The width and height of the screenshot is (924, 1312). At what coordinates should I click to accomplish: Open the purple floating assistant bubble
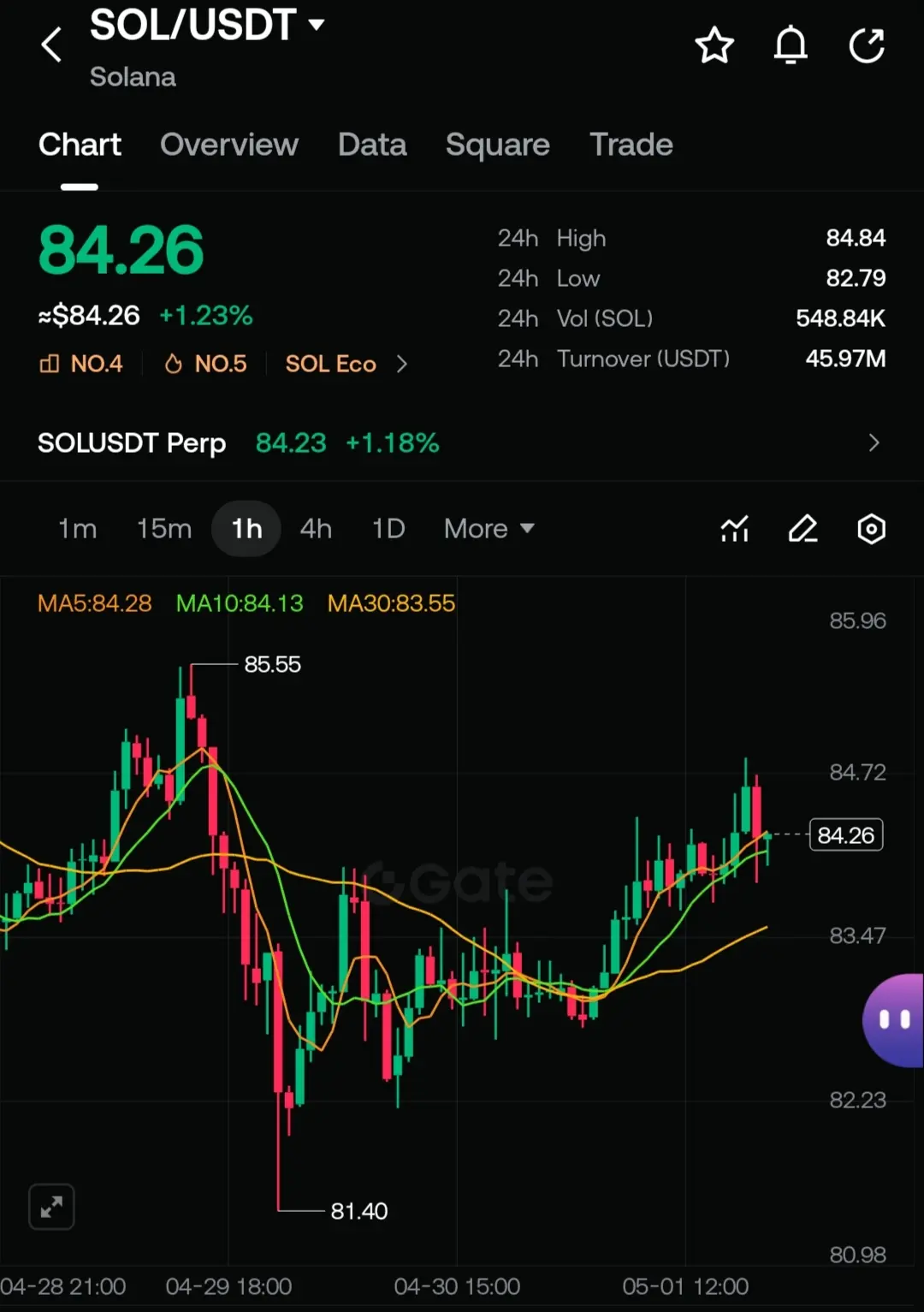tap(893, 1020)
